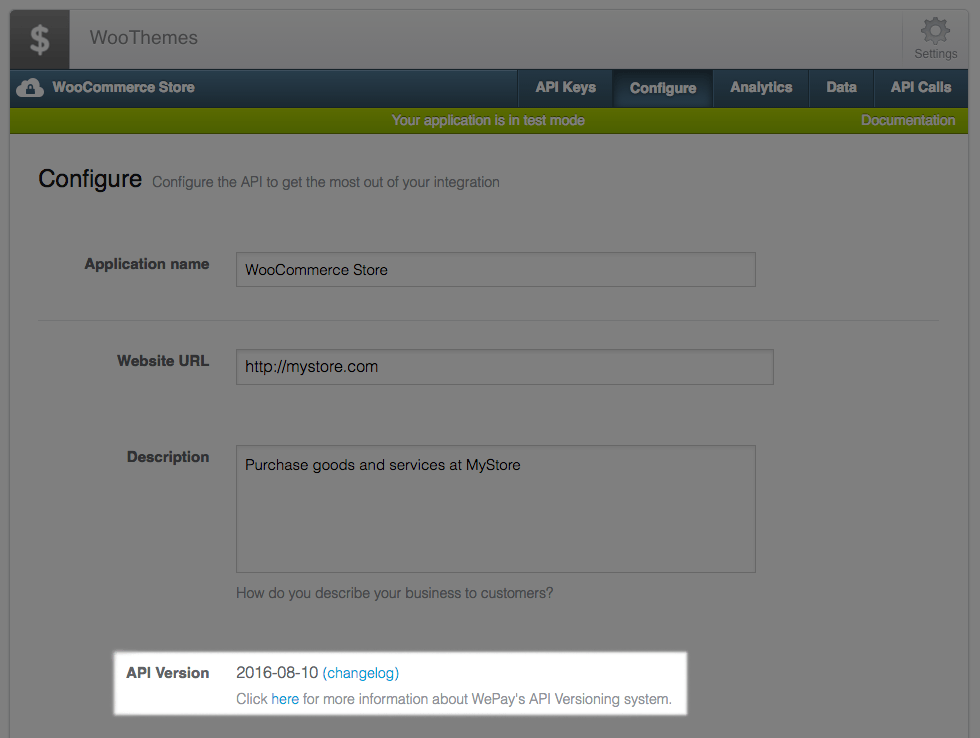Click the Description text area
Viewport: 980px width, 738px height.
coord(495,508)
